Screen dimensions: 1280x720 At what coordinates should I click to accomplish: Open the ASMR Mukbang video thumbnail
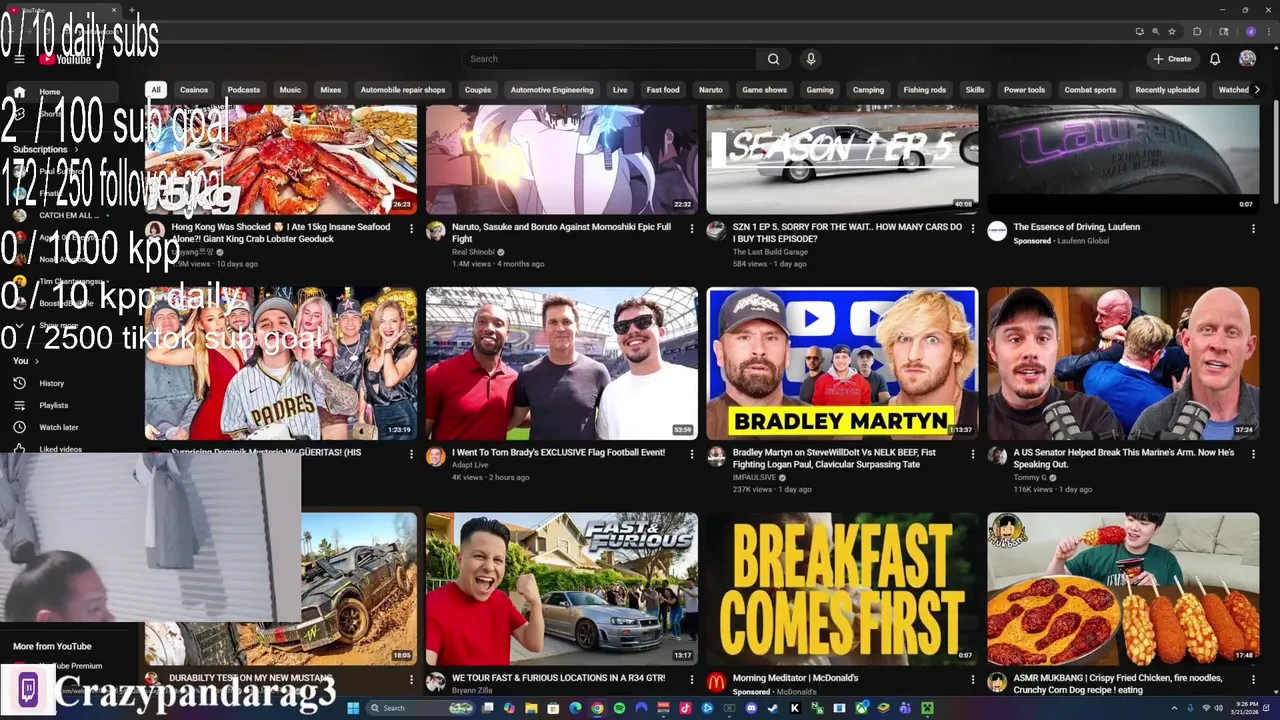[1123, 589]
